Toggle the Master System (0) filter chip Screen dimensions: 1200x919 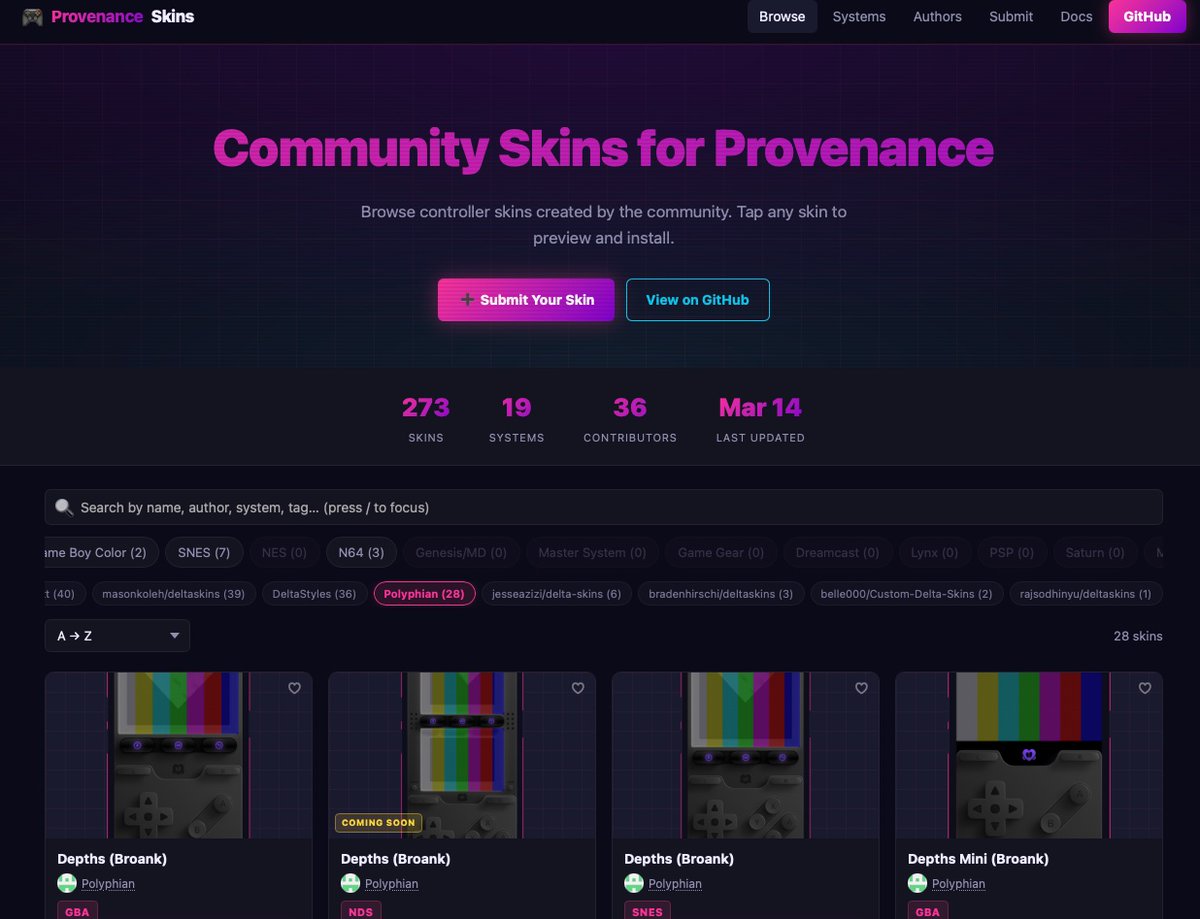point(592,552)
